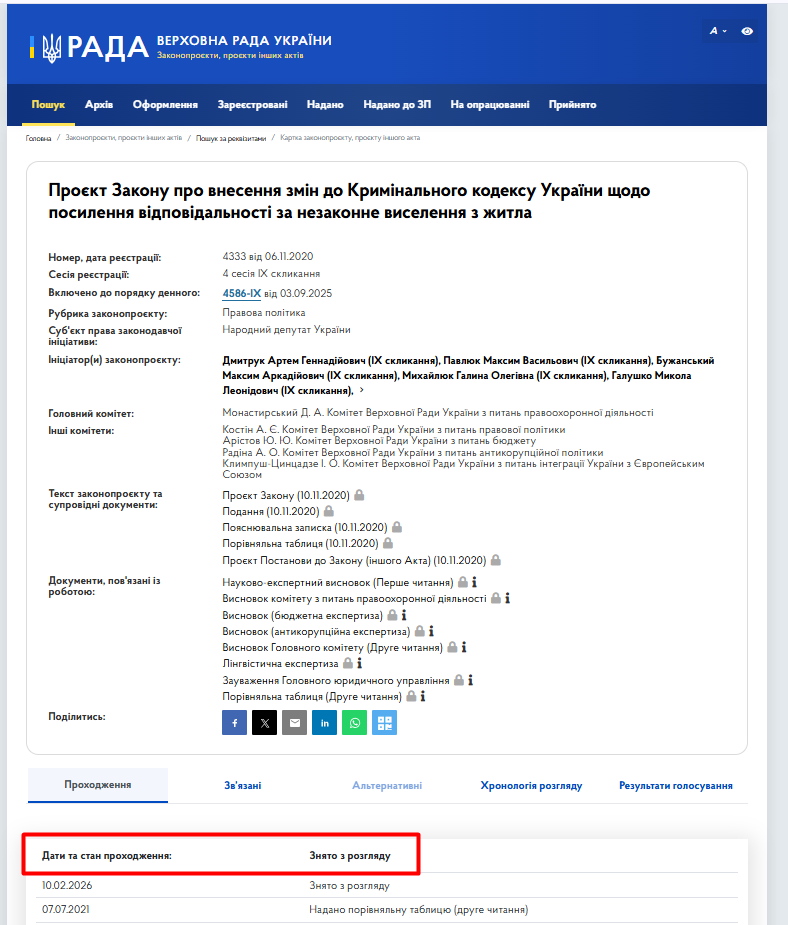Open the Прийнято menu item
The height and width of the screenshot is (925, 788).
[x=572, y=104]
